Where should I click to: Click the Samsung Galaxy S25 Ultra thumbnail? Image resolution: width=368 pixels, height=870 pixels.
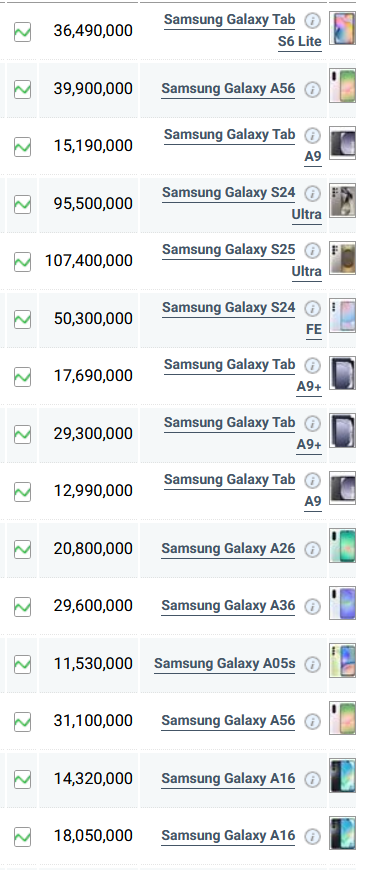(342, 258)
